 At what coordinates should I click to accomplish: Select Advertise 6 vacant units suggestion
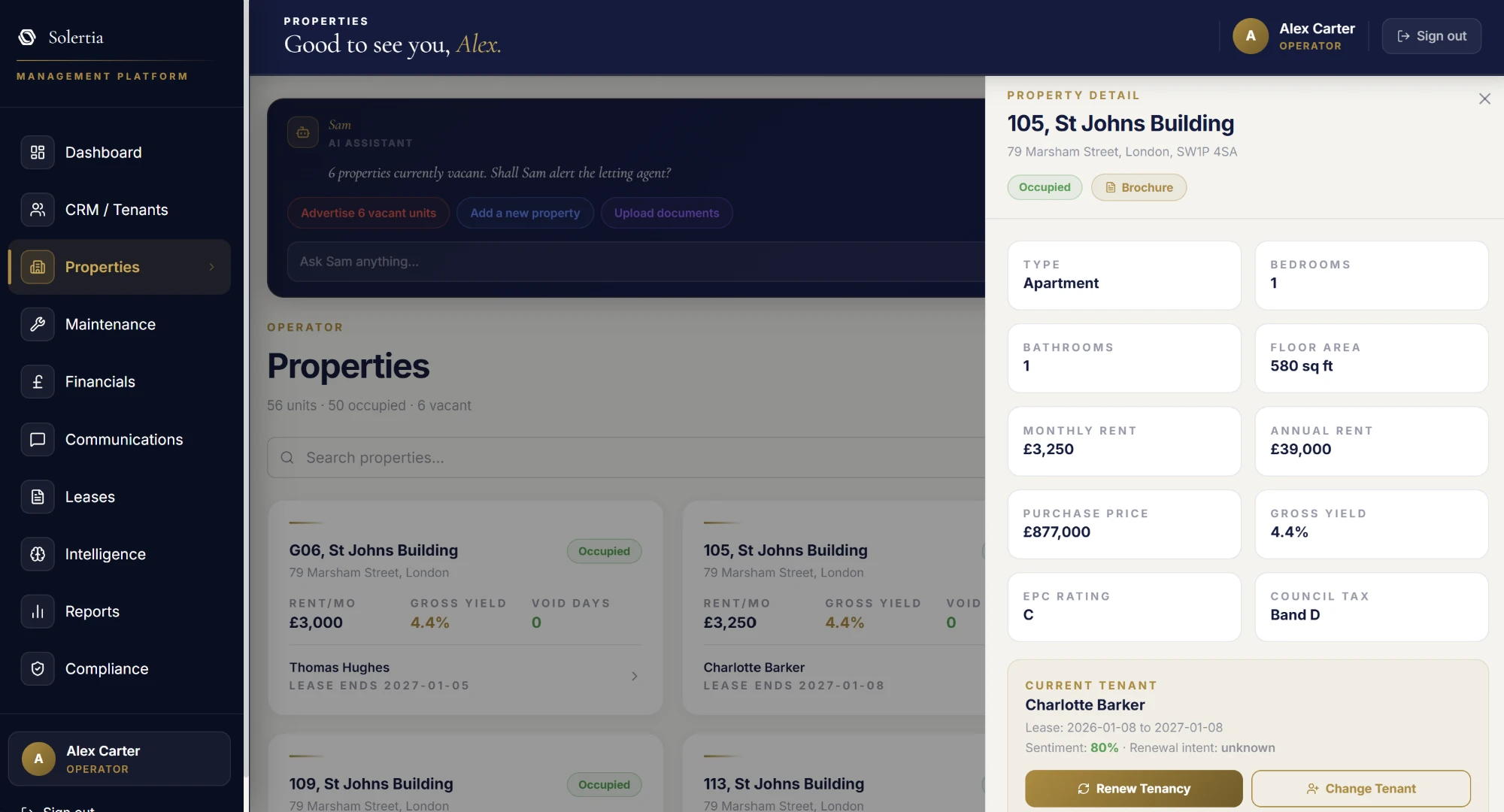368,213
